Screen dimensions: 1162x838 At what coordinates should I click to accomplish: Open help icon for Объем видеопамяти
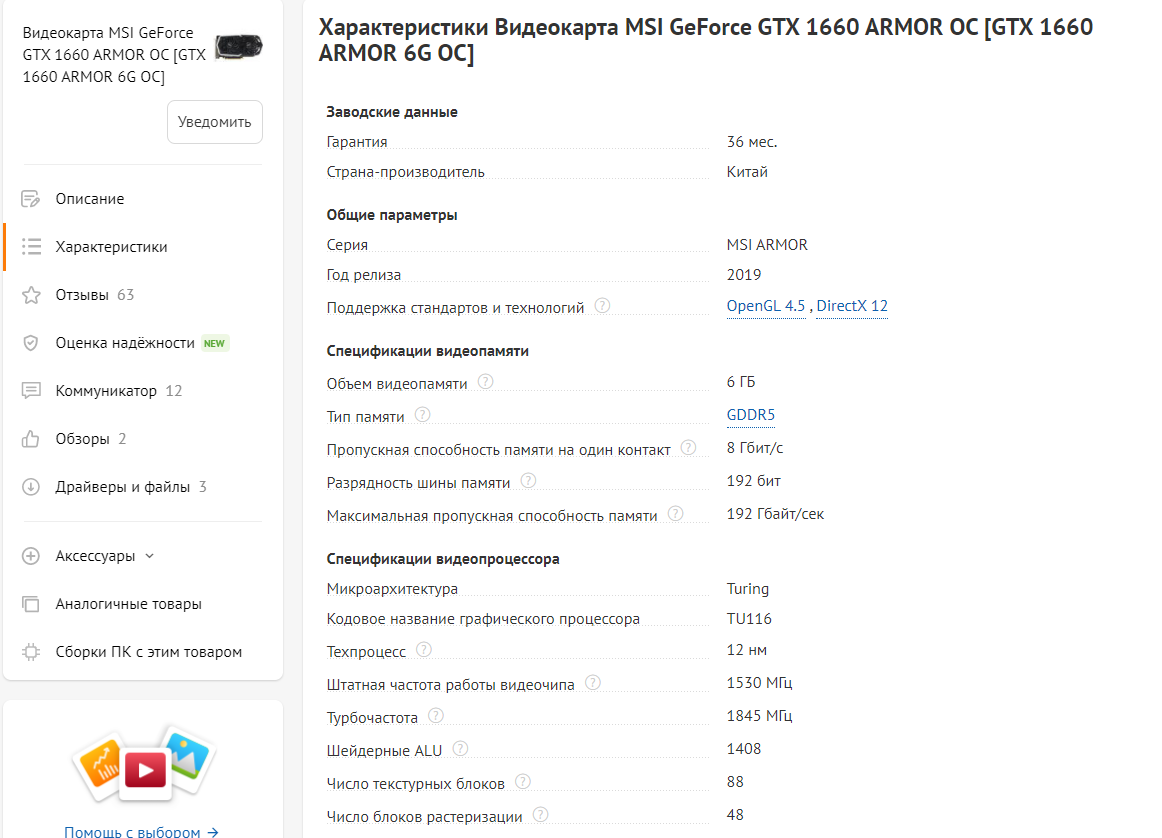click(x=485, y=382)
